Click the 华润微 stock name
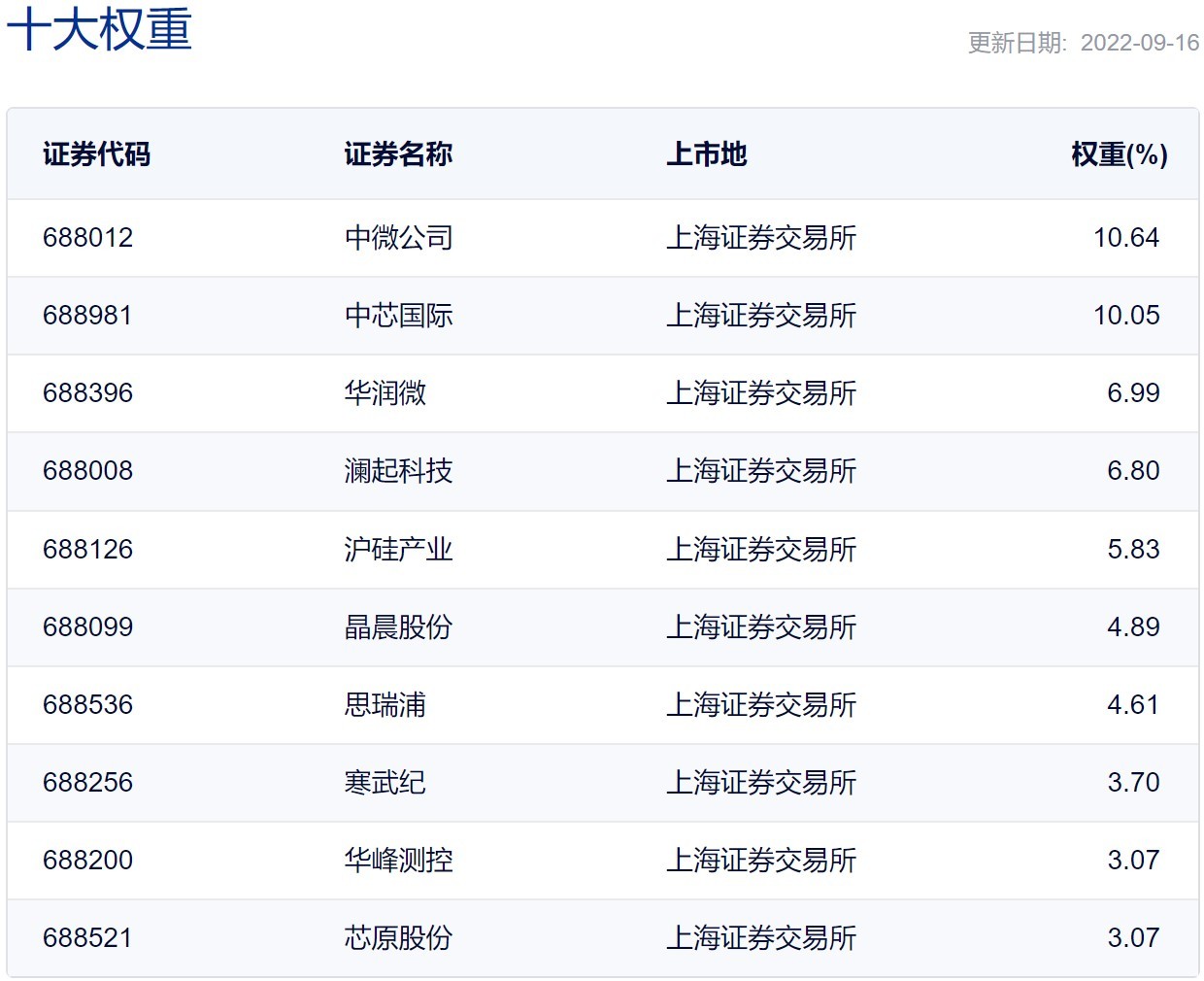This screenshot has width=1204, height=981. tap(385, 393)
